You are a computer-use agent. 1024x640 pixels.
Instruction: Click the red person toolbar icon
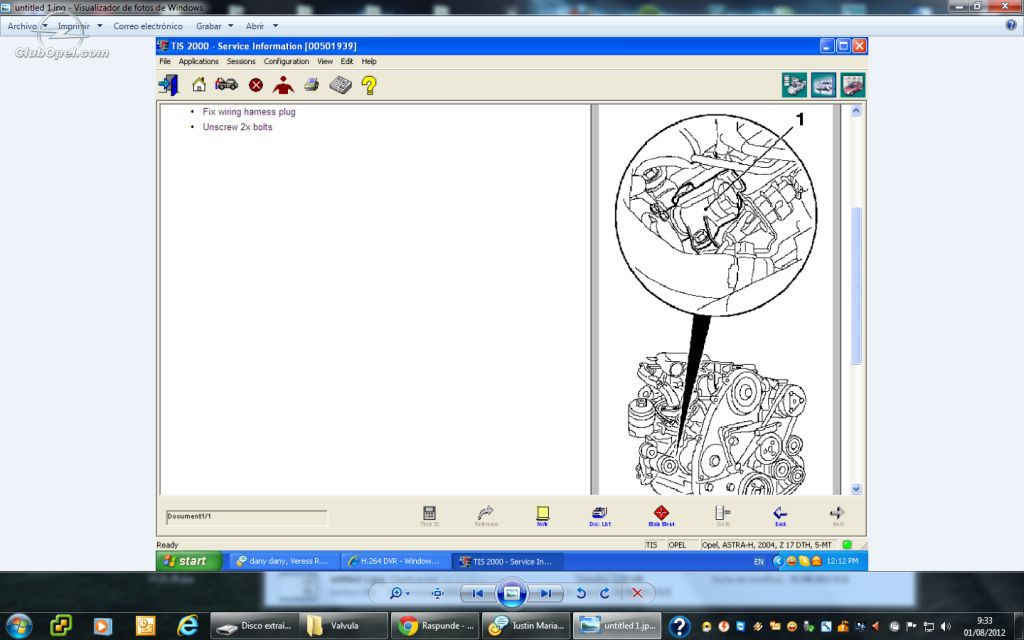click(283, 85)
